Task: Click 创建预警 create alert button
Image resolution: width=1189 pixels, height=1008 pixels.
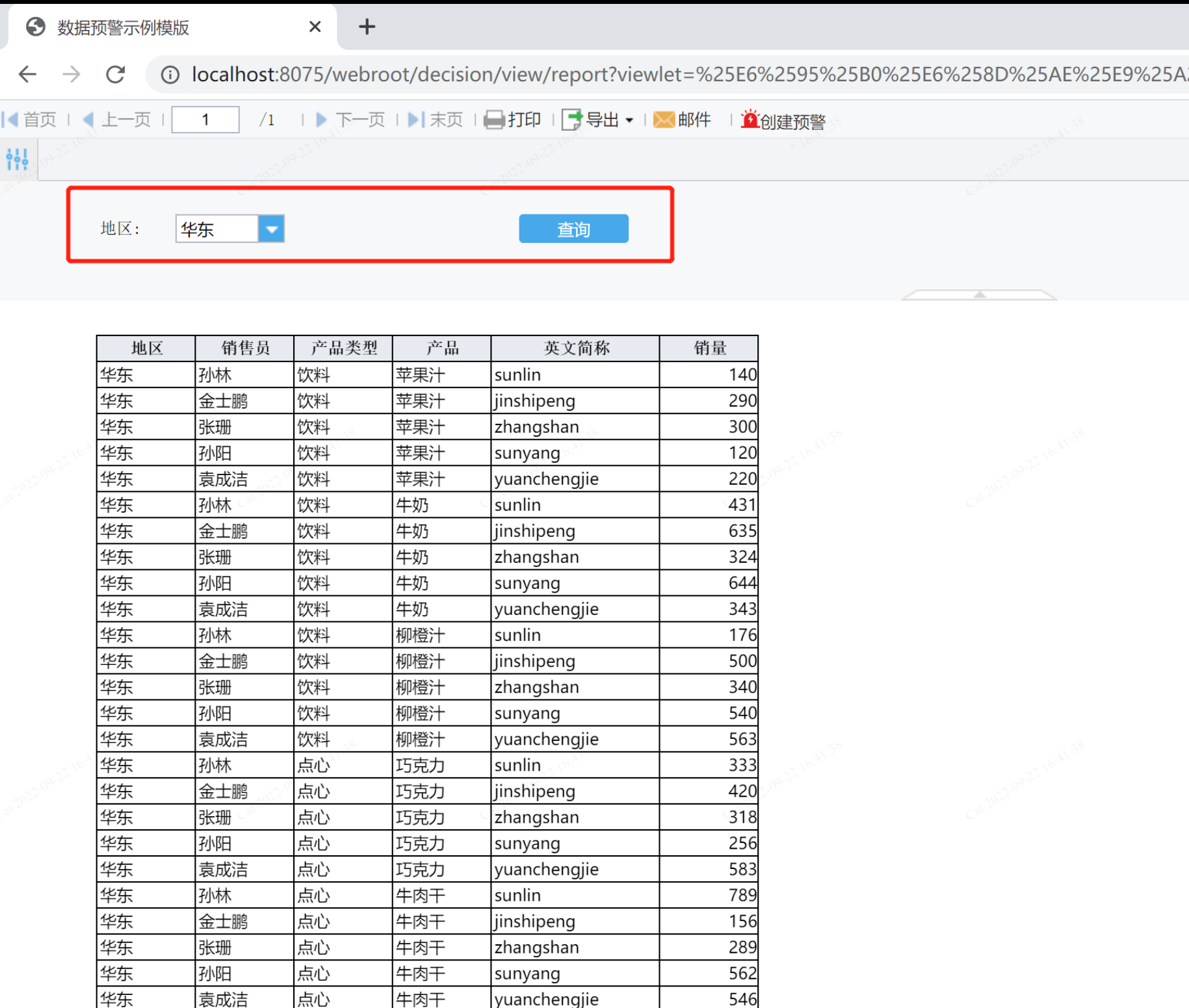Action: click(x=783, y=120)
